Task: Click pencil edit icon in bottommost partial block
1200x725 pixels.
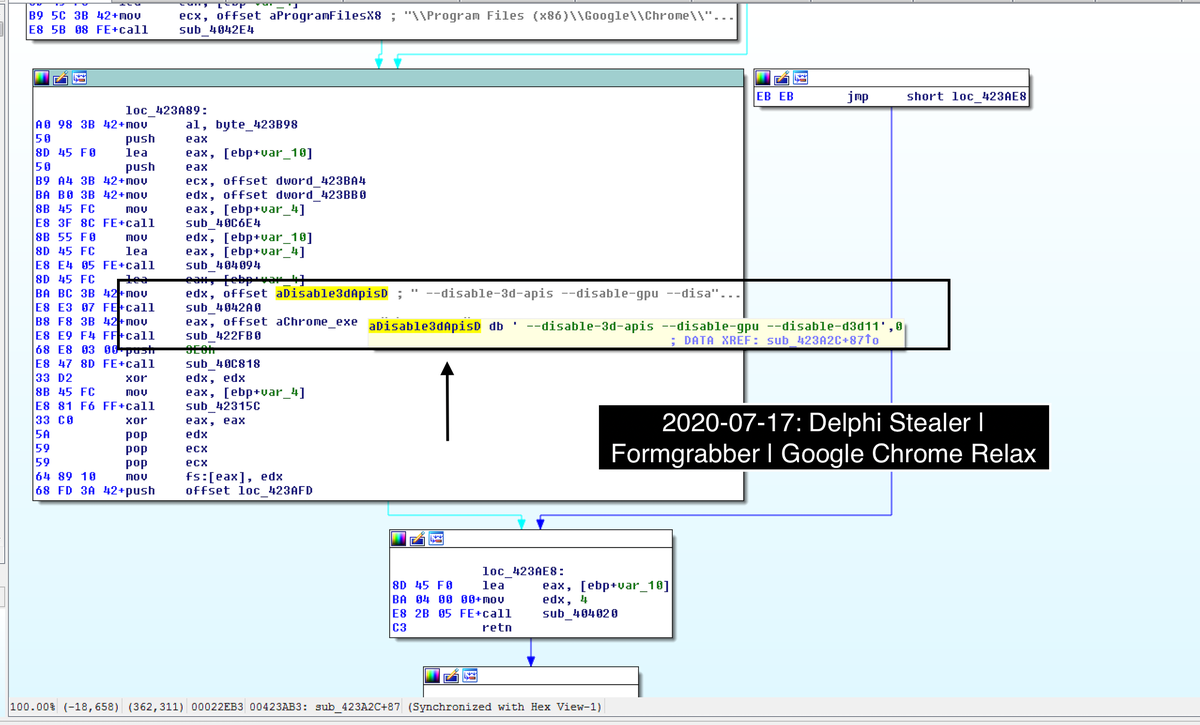Action: [x=450, y=674]
